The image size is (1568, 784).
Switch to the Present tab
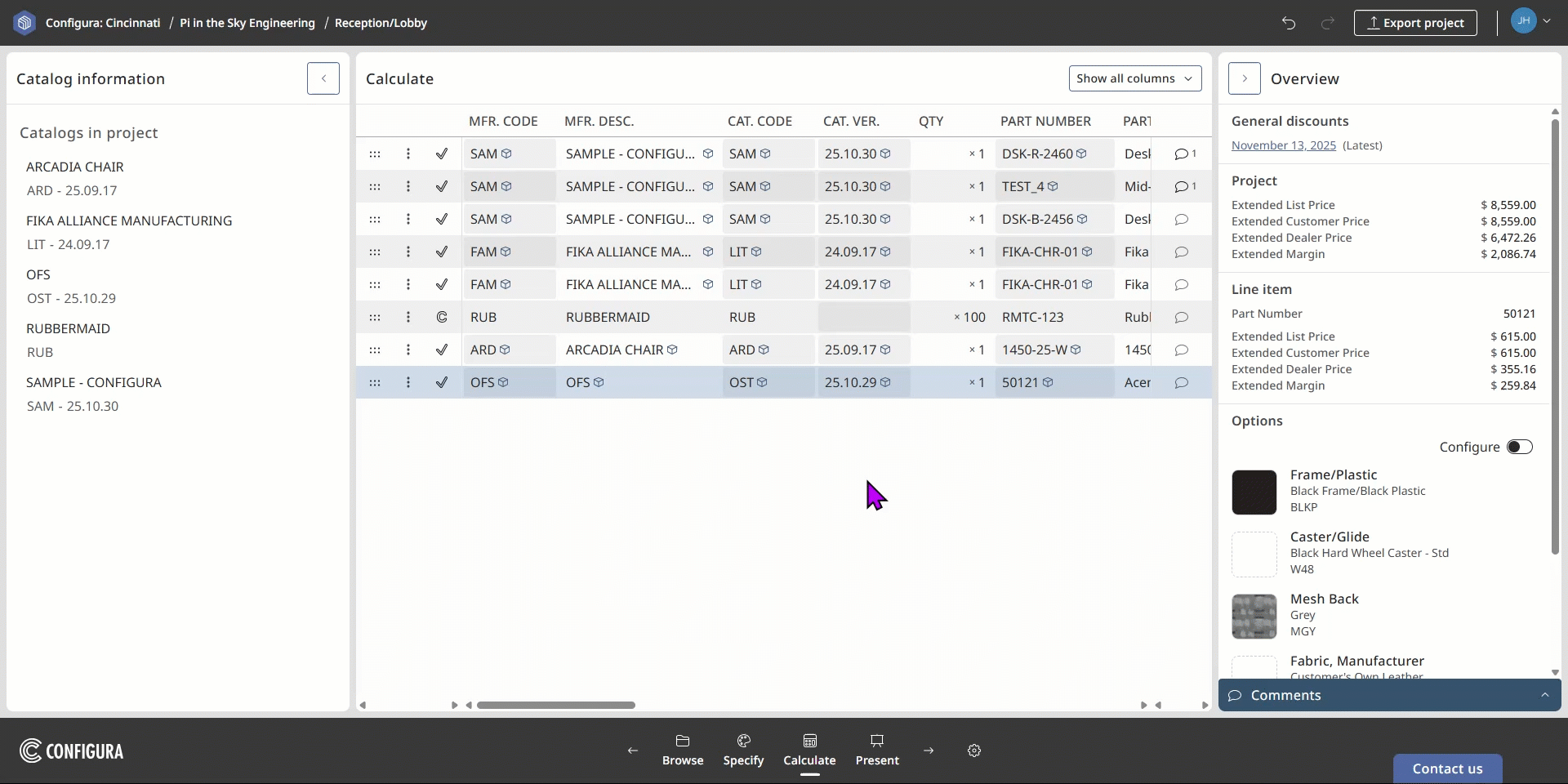(877, 751)
